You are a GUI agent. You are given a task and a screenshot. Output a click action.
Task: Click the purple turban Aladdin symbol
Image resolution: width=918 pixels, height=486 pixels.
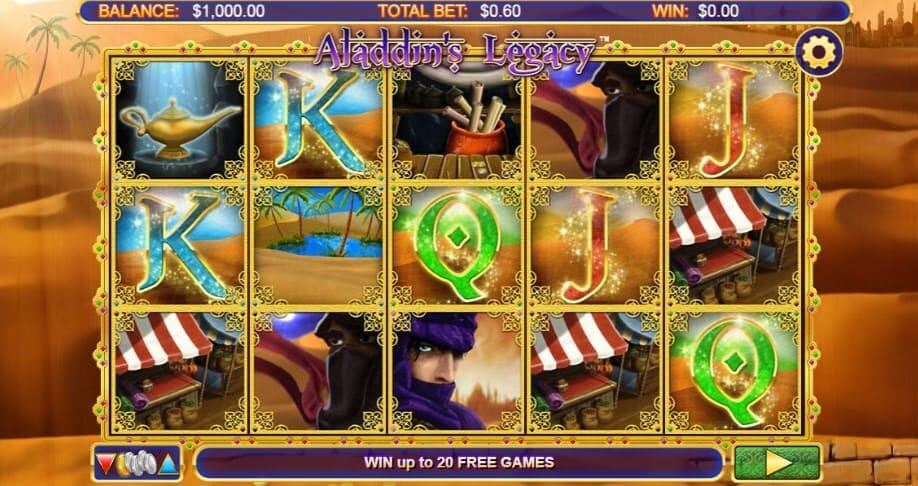tap(457, 371)
